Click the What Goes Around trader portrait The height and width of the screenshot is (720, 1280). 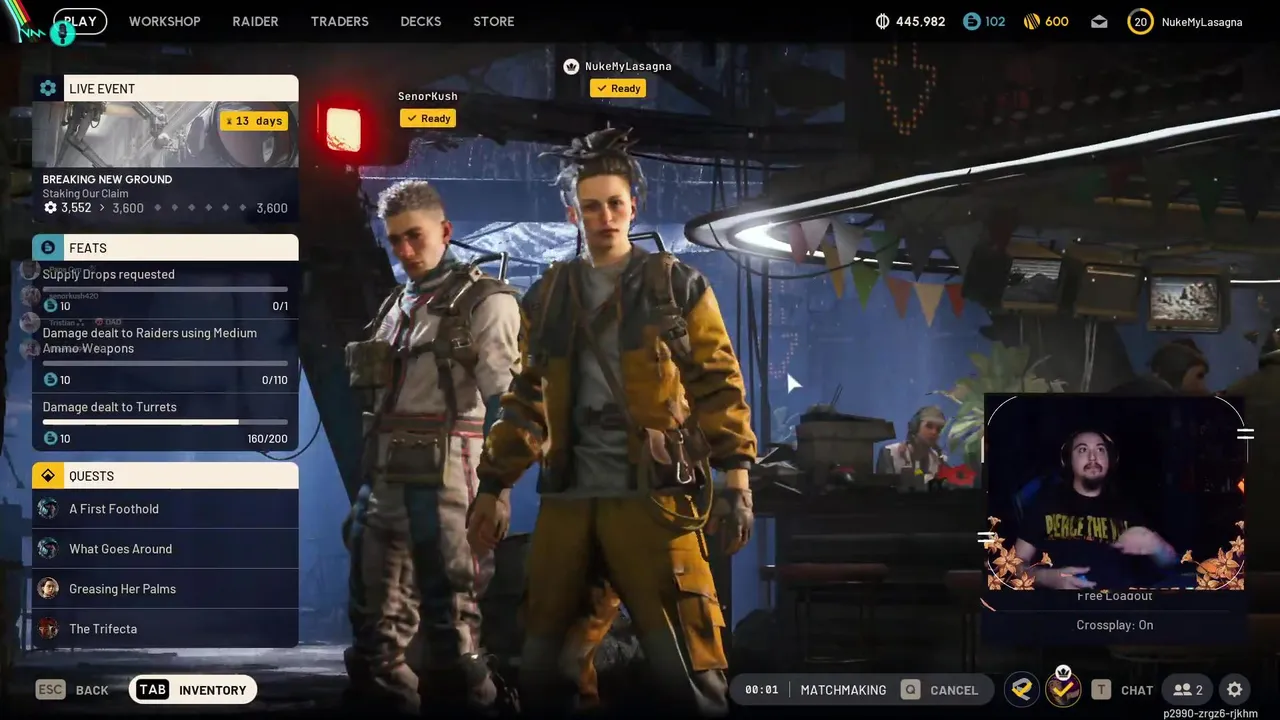point(48,549)
